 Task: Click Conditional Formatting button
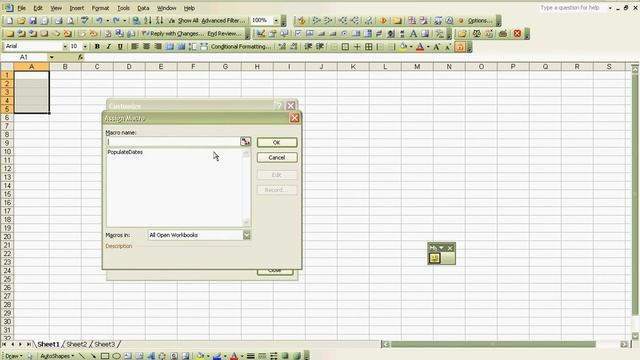240,47
